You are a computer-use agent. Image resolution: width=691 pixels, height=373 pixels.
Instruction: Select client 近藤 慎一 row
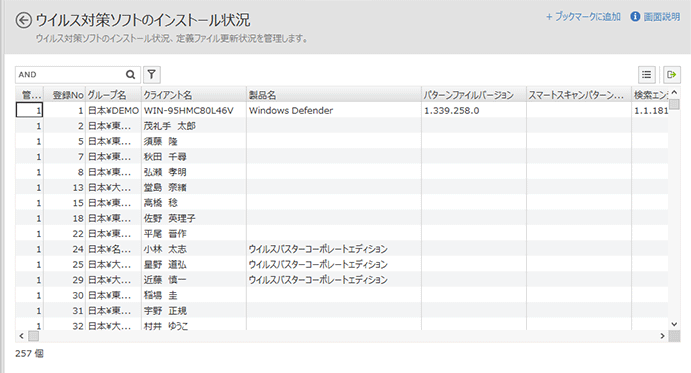(193, 280)
